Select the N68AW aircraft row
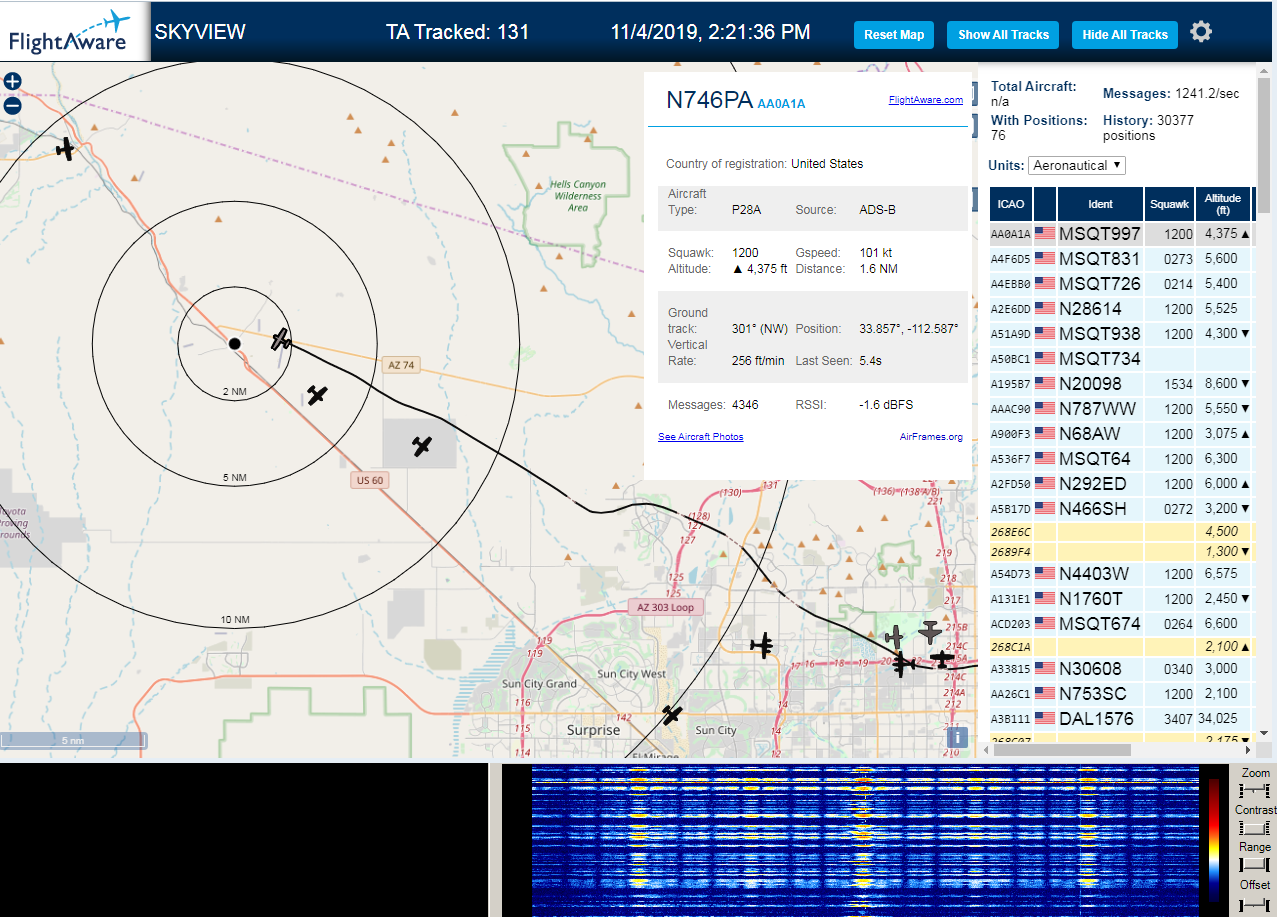1277x917 pixels. tap(1120, 434)
